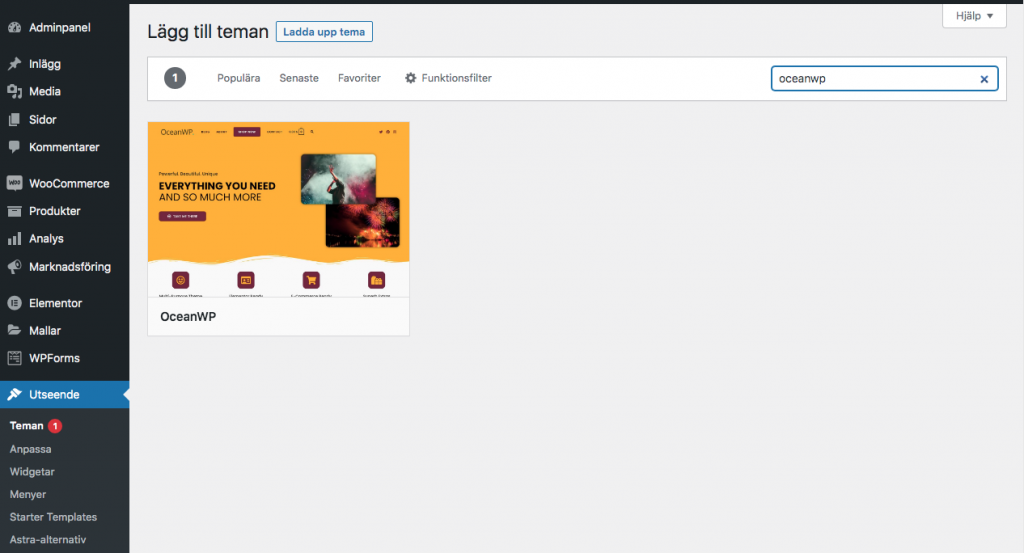The width and height of the screenshot is (1024, 553).
Task: Switch to the Populära tab
Action: tap(238, 78)
